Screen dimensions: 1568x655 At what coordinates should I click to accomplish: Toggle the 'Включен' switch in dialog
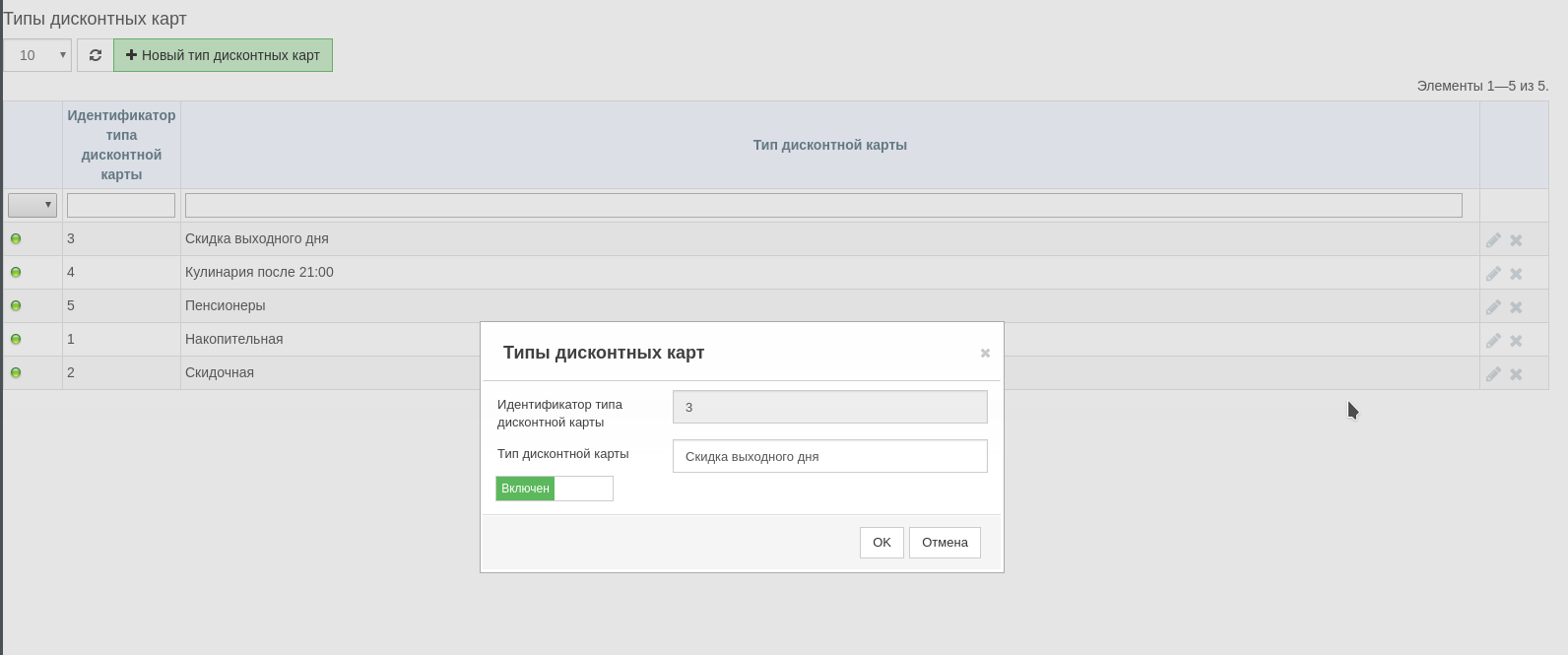click(x=555, y=489)
